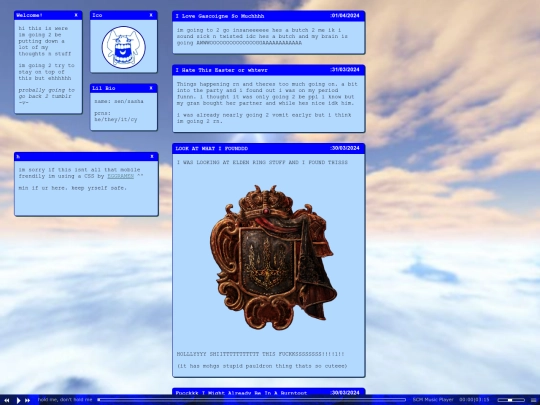The width and height of the screenshot is (540, 405).
Task: Close the Lil Bio window
Action: (151, 88)
